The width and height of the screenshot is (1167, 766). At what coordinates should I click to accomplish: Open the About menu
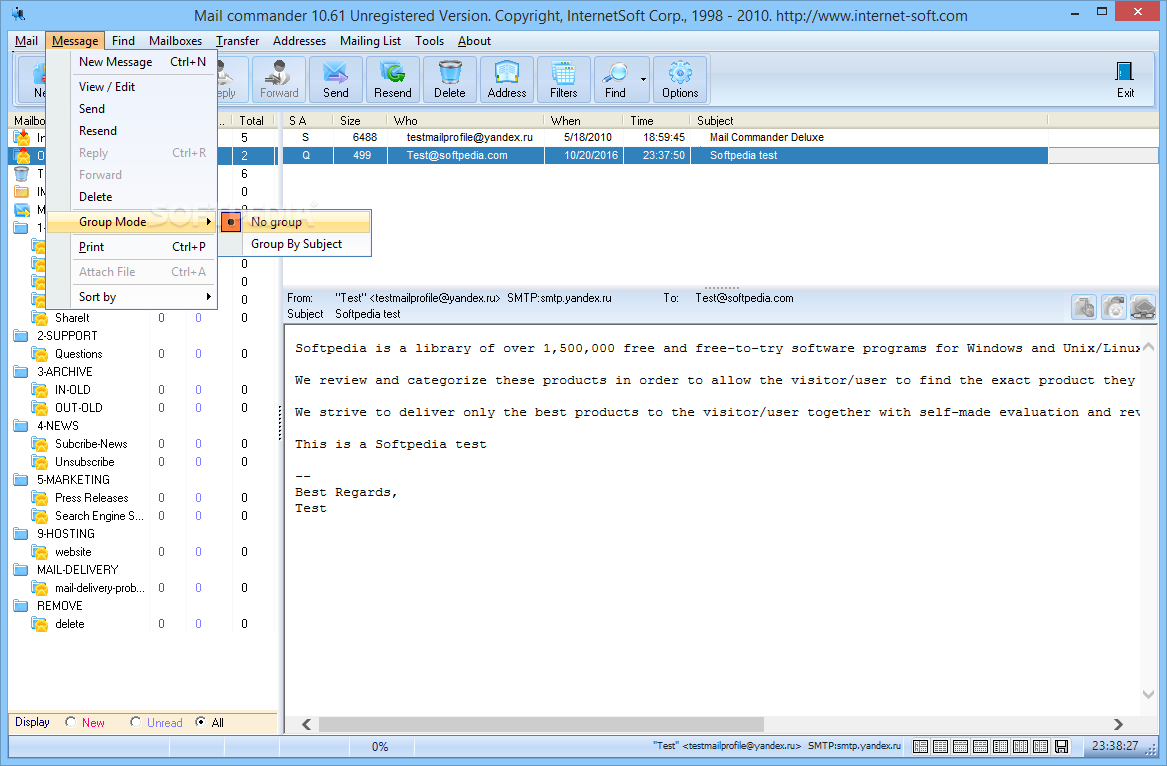click(474, 41)
